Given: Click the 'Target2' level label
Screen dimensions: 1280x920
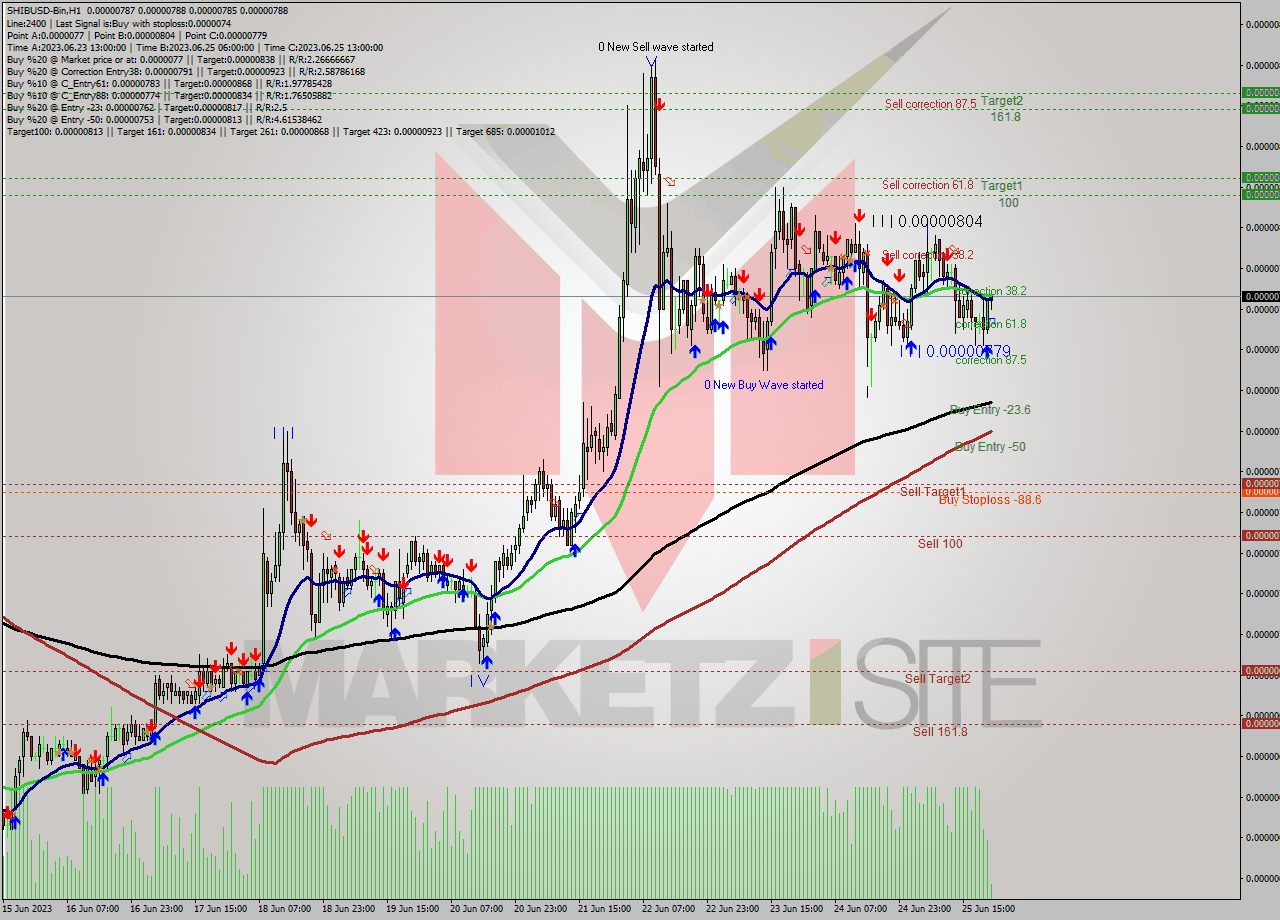Looking at the screenshot, I should pyautogui.click(x=1001, y=101).
